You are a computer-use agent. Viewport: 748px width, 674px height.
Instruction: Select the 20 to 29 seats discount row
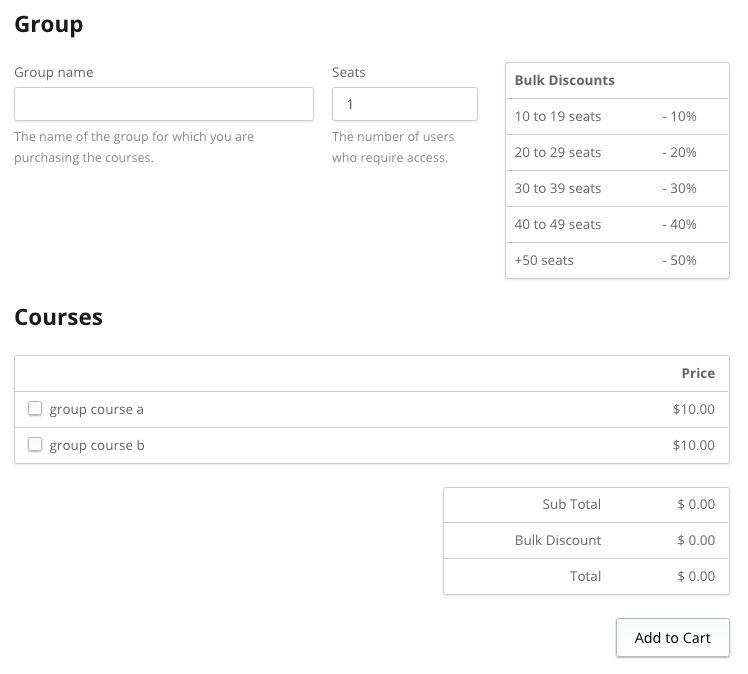[x=616, y=152]
